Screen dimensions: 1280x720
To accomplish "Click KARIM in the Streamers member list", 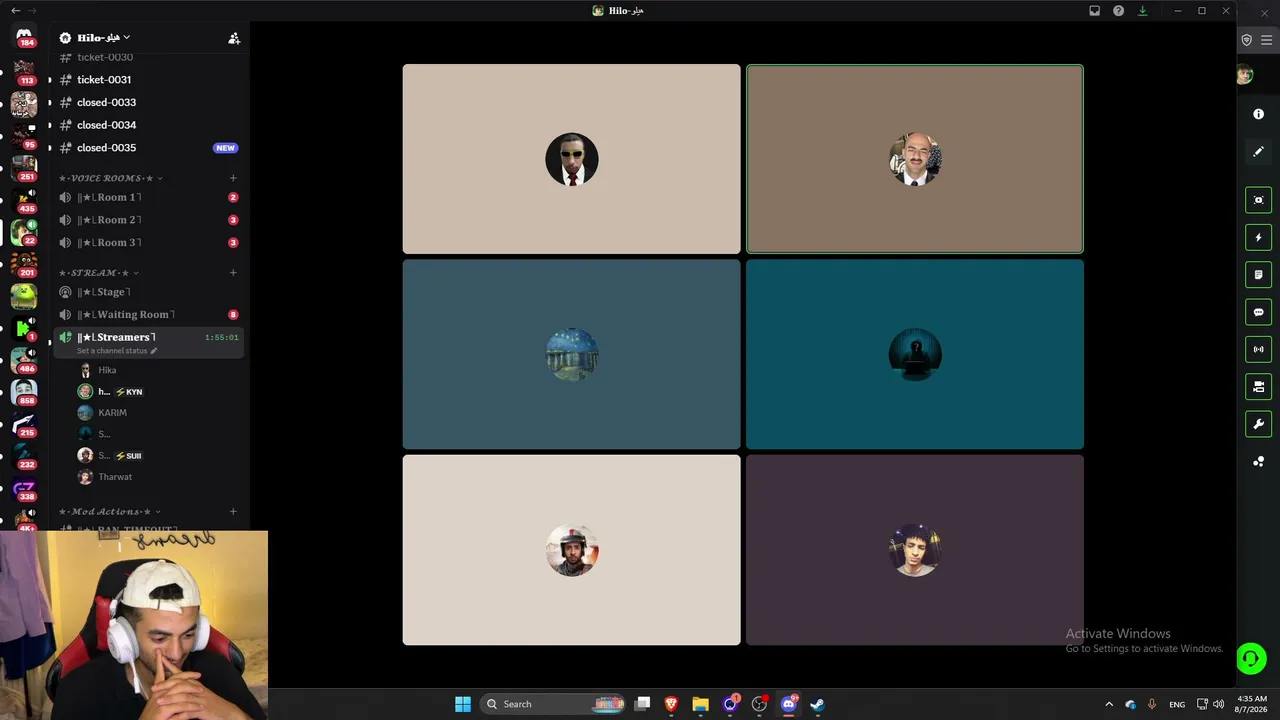I will 112,413.
